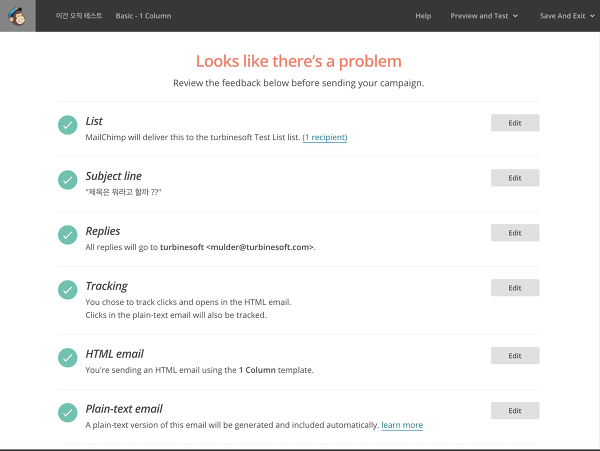Edit the Tracking section
The width and height of the screenshot is (600, 451).
(x=515, y=288)
